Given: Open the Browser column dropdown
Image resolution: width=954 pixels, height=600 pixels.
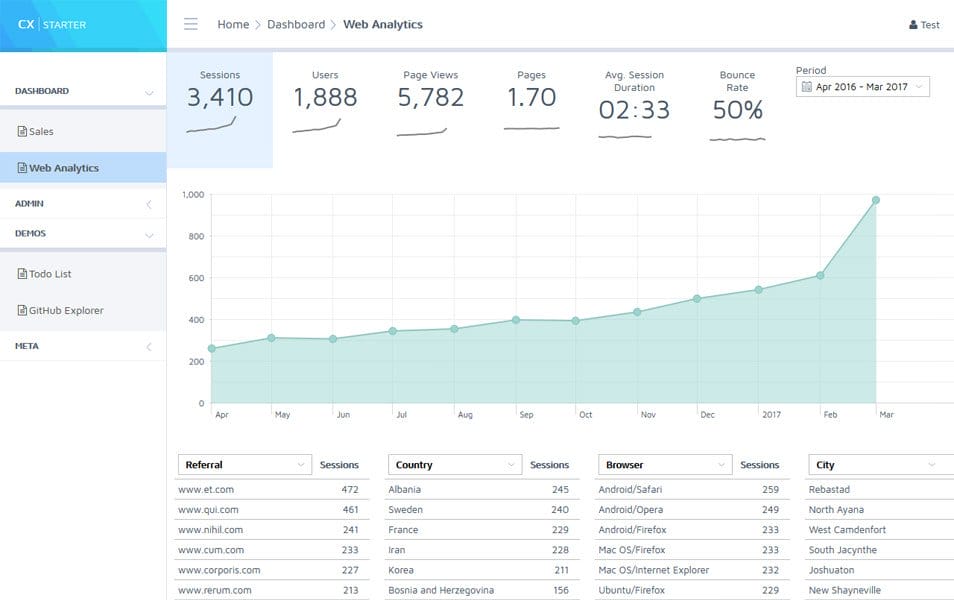Looking at the screenshot, I should [x=665, y=465].
